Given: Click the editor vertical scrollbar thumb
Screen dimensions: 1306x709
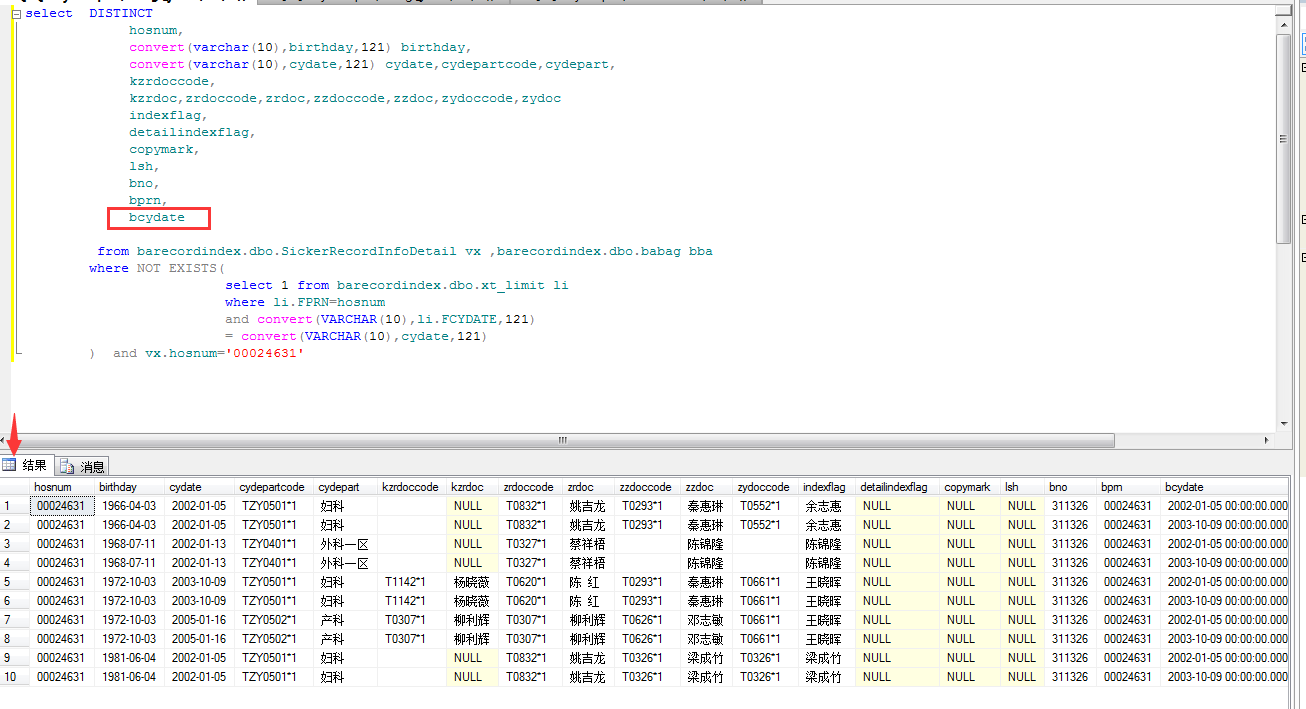Looking at the screenshot, I should 1284,138.
